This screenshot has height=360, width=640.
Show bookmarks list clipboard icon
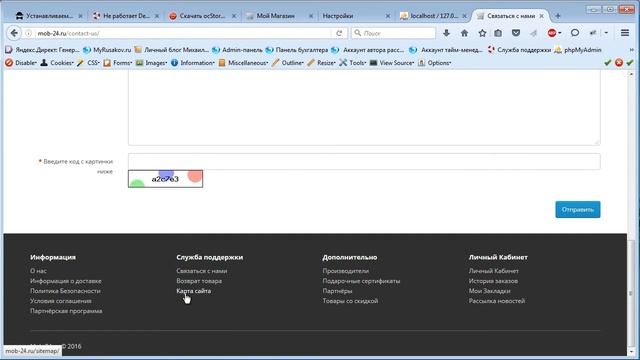pos(498,33)
